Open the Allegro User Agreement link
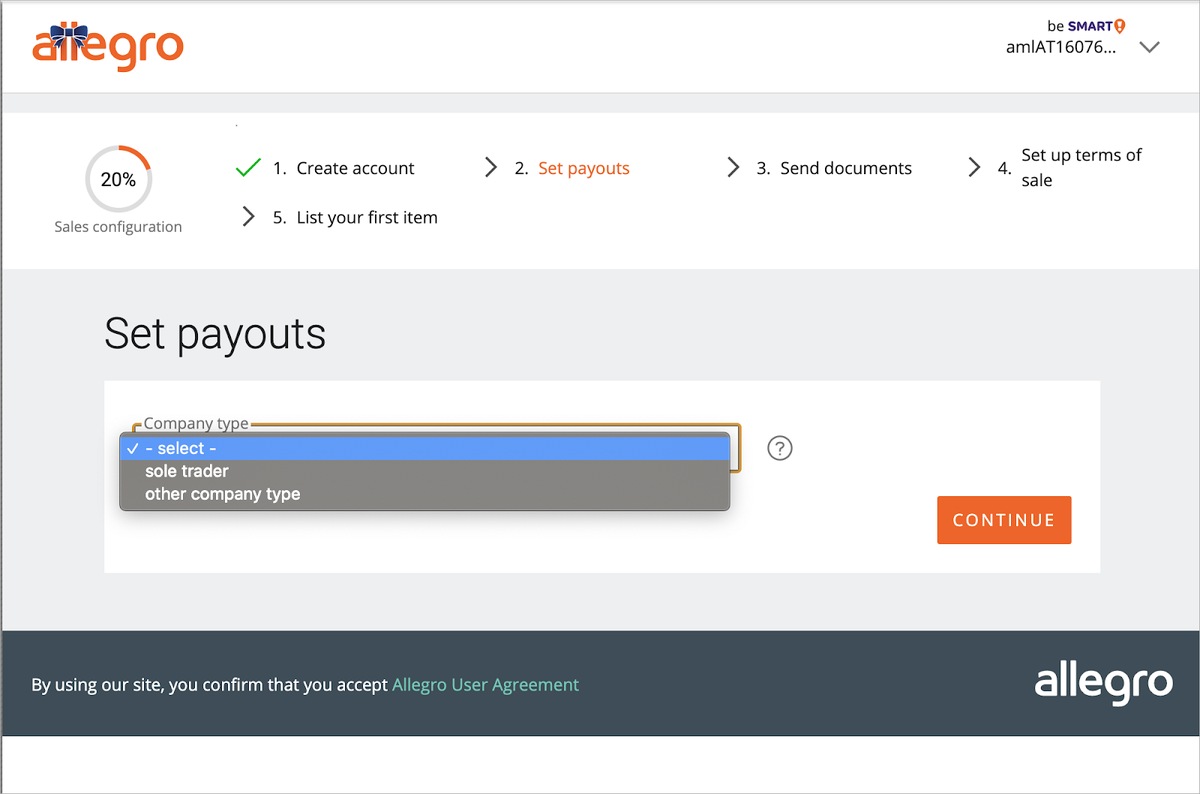This screenshot has height=794, width=1200. click(x=485, y=685)
